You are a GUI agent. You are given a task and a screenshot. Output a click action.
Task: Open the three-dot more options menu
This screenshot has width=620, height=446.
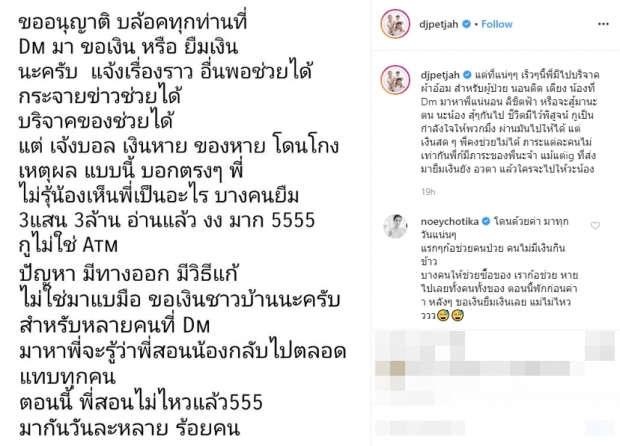(x=603, y=25)
